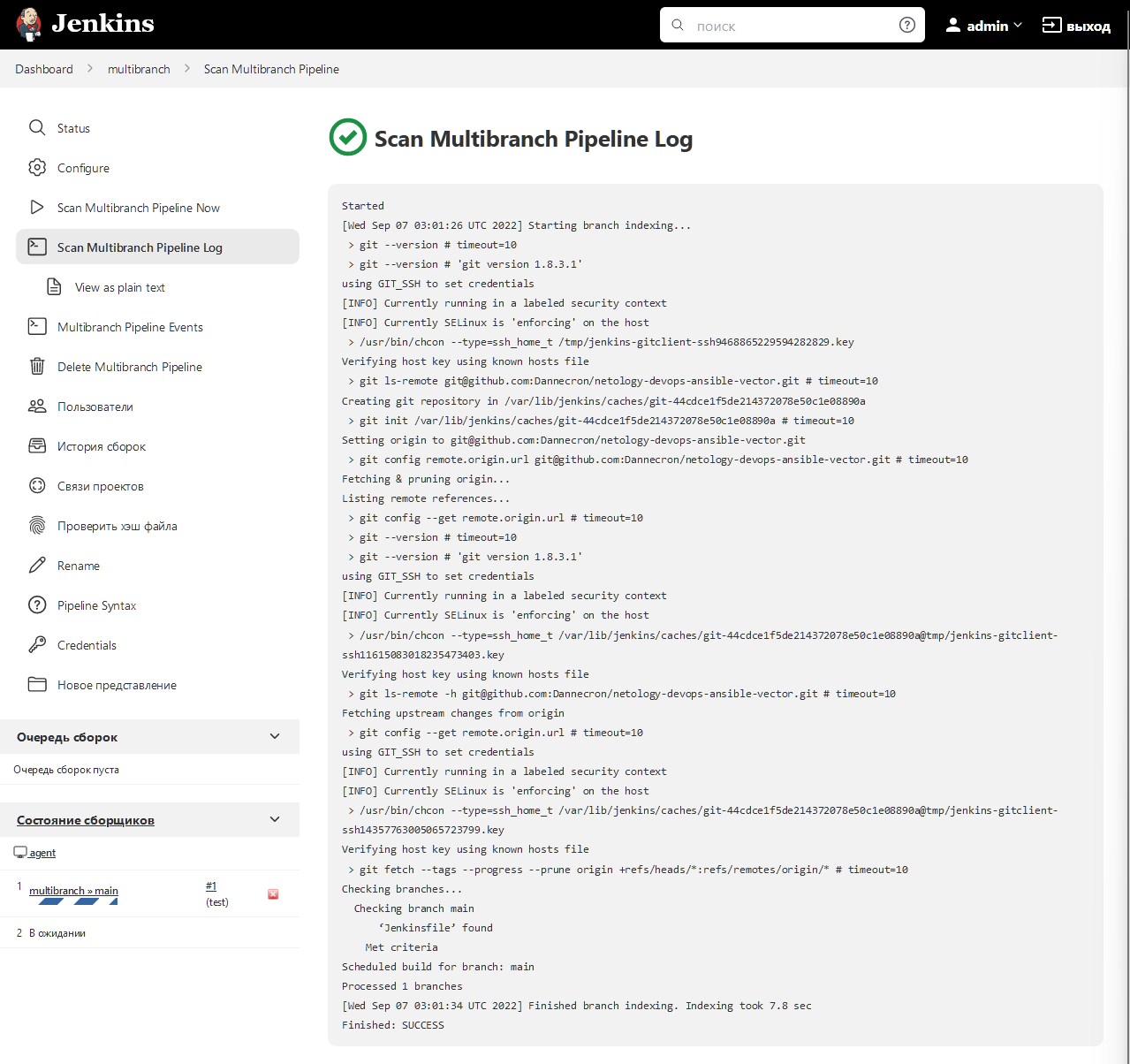Open build #1 of multibranch » main

[x=210, y=885]
